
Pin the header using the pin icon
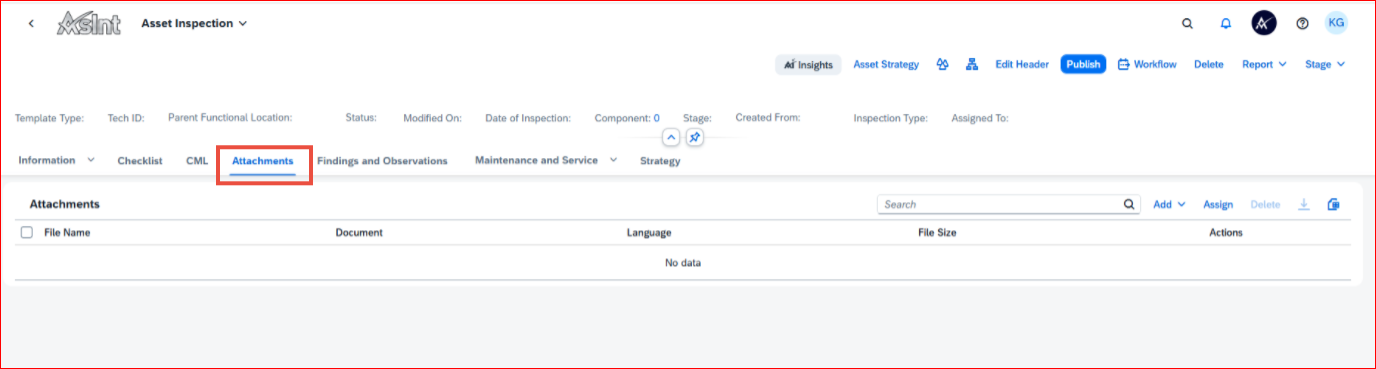coord(695,137)
